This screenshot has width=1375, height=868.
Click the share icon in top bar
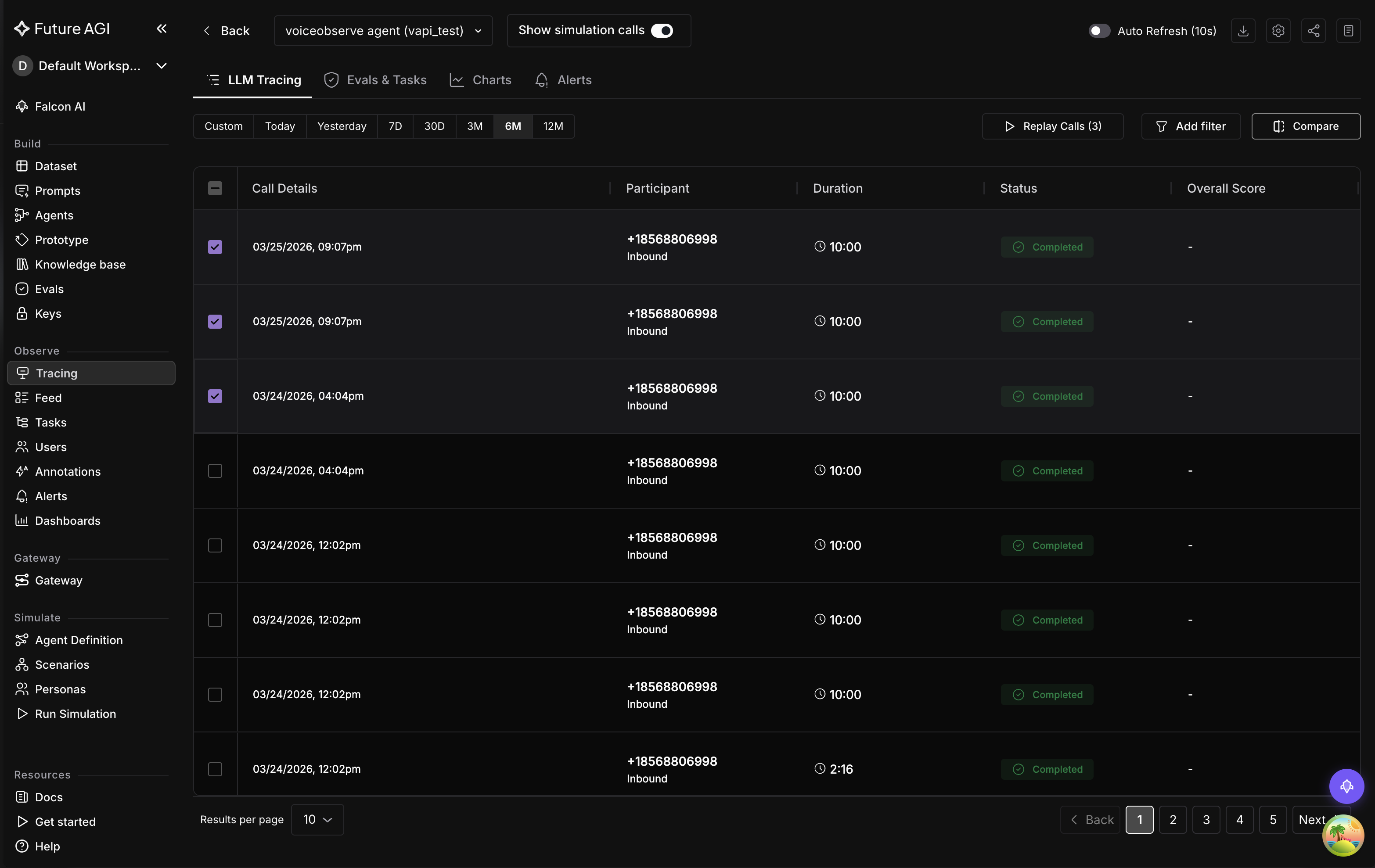point(1314,31)
